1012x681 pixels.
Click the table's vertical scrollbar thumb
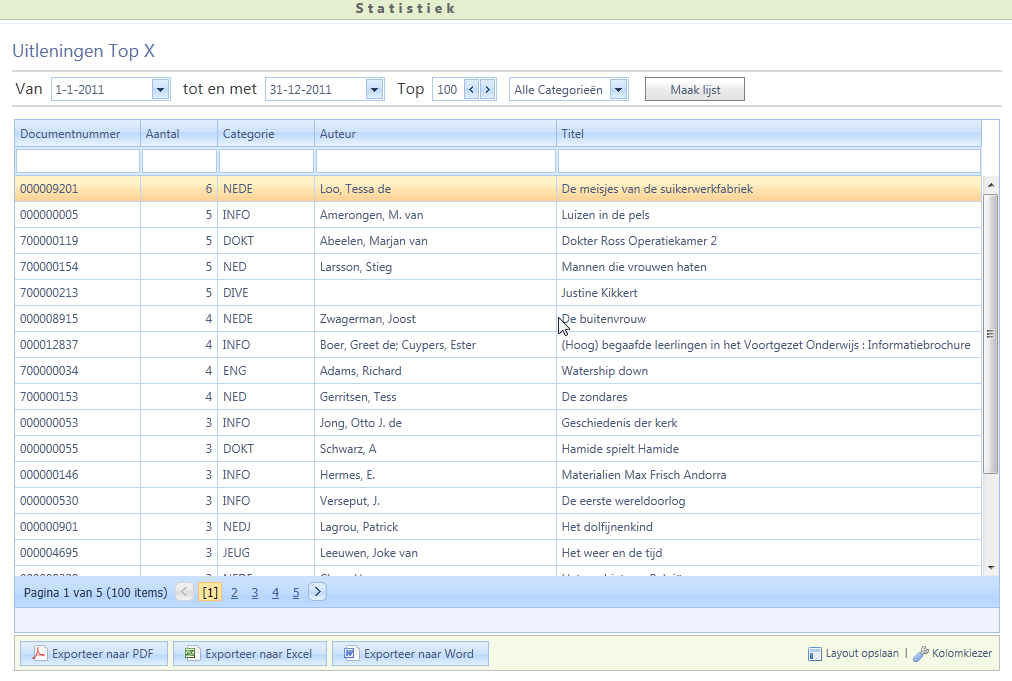tap(991, 334)
